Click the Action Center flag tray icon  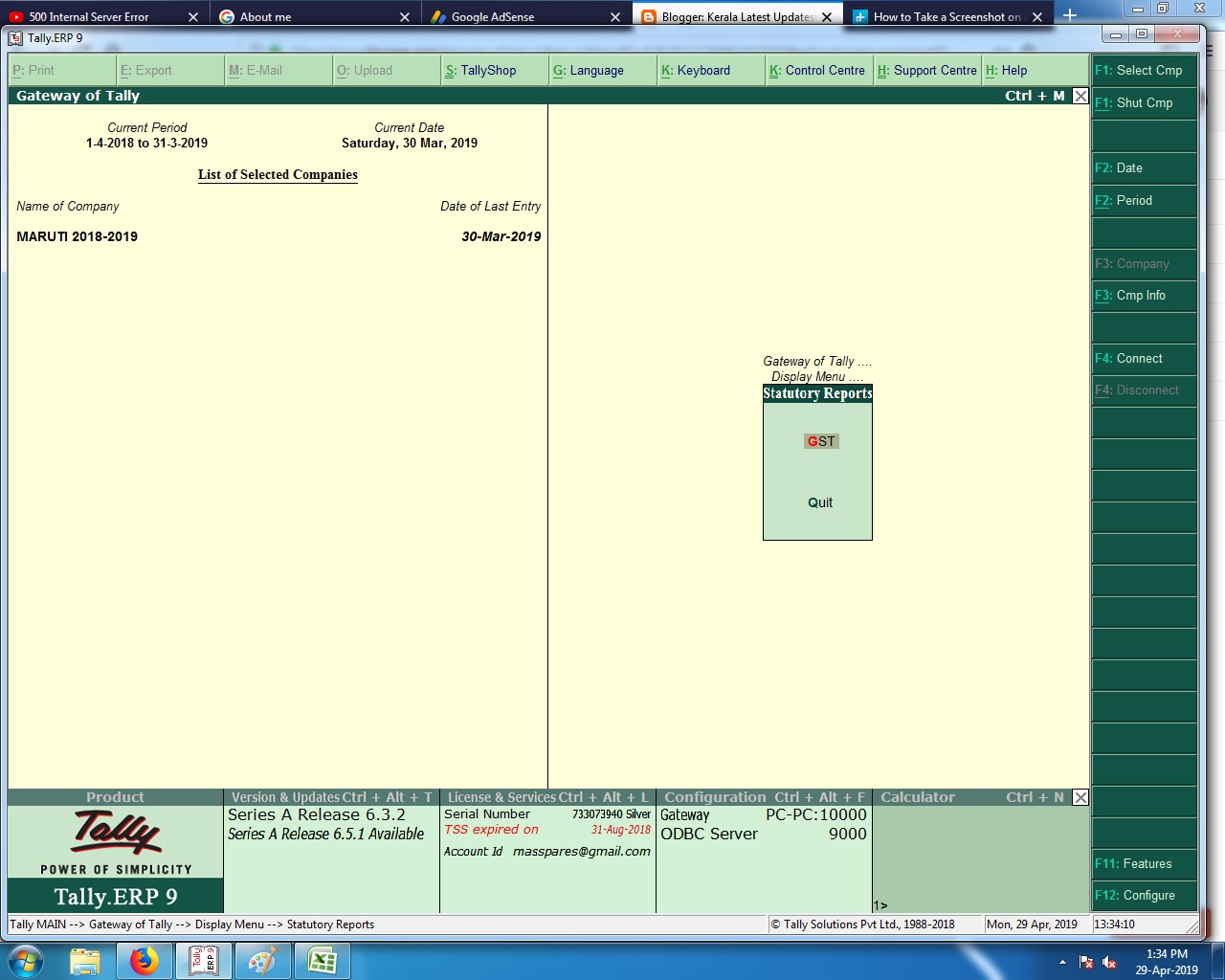coord(1086,962)
